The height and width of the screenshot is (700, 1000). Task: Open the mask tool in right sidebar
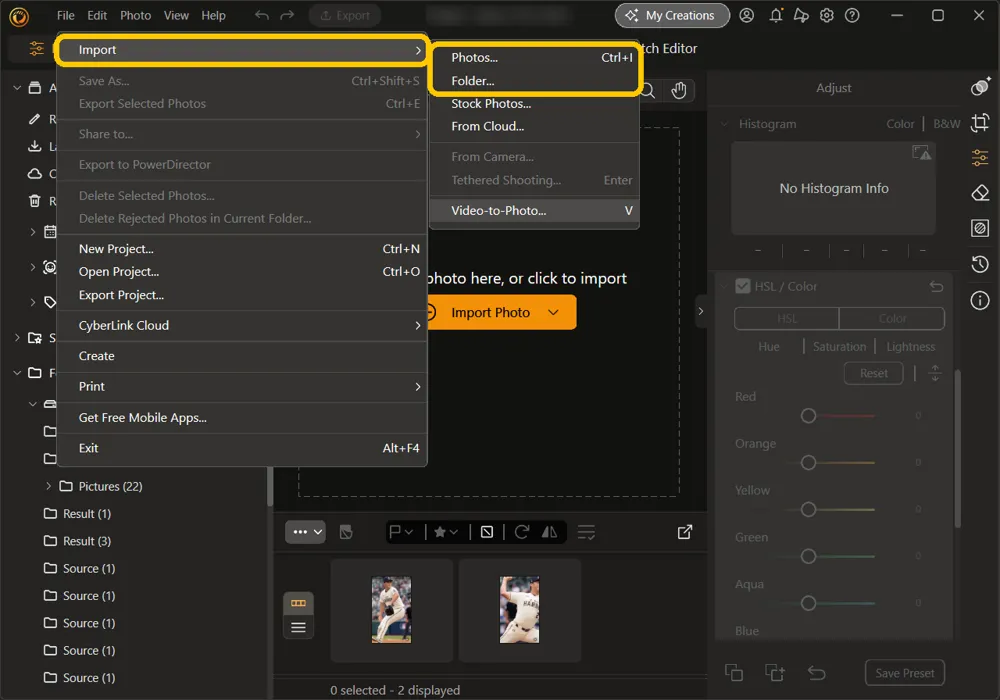(980, 228)
